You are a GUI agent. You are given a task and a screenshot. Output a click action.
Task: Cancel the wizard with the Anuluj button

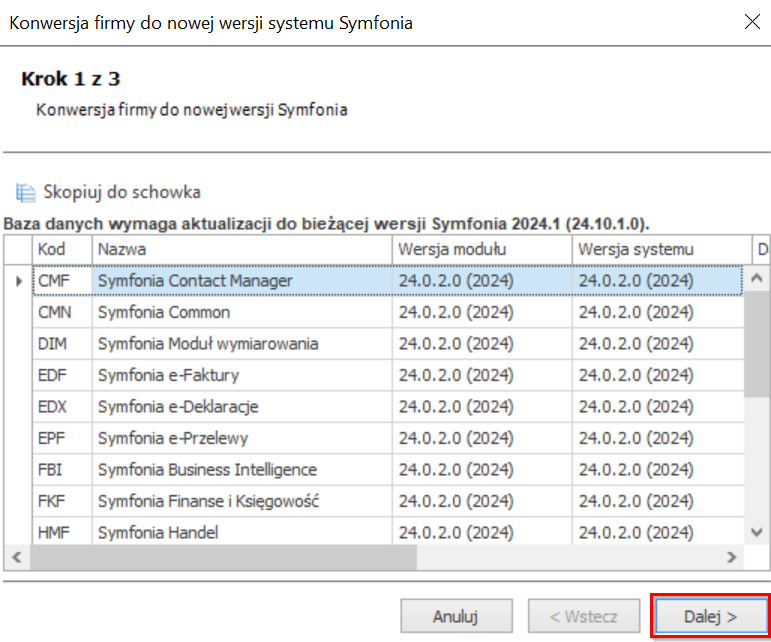coord(456,616)
